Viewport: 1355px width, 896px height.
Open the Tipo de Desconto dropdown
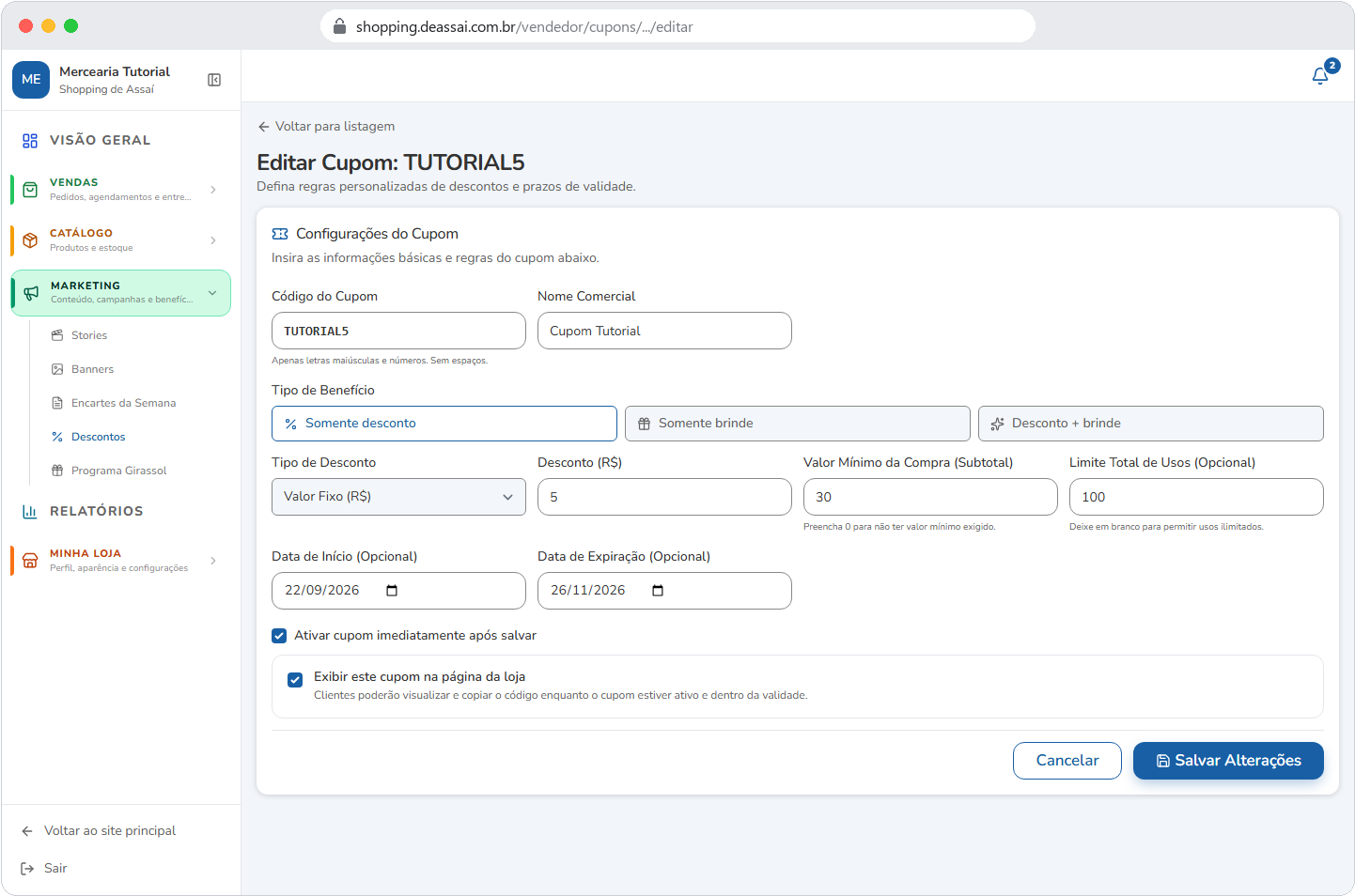tap(398, 497)
